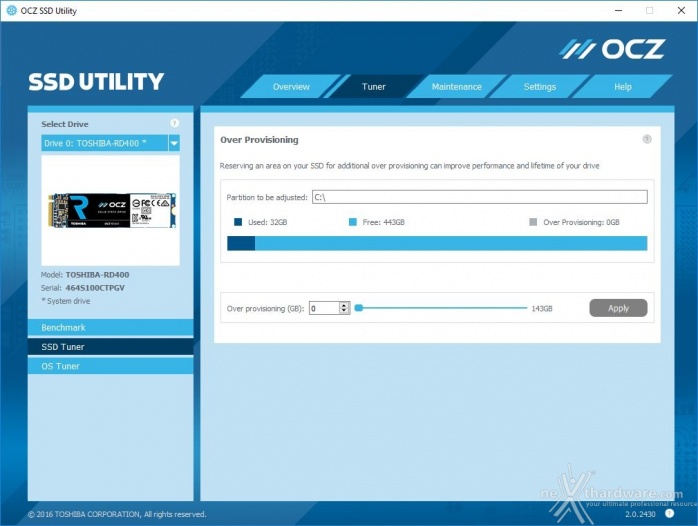
Task: Click the Select Drive help icon
Action: (174, 123)
